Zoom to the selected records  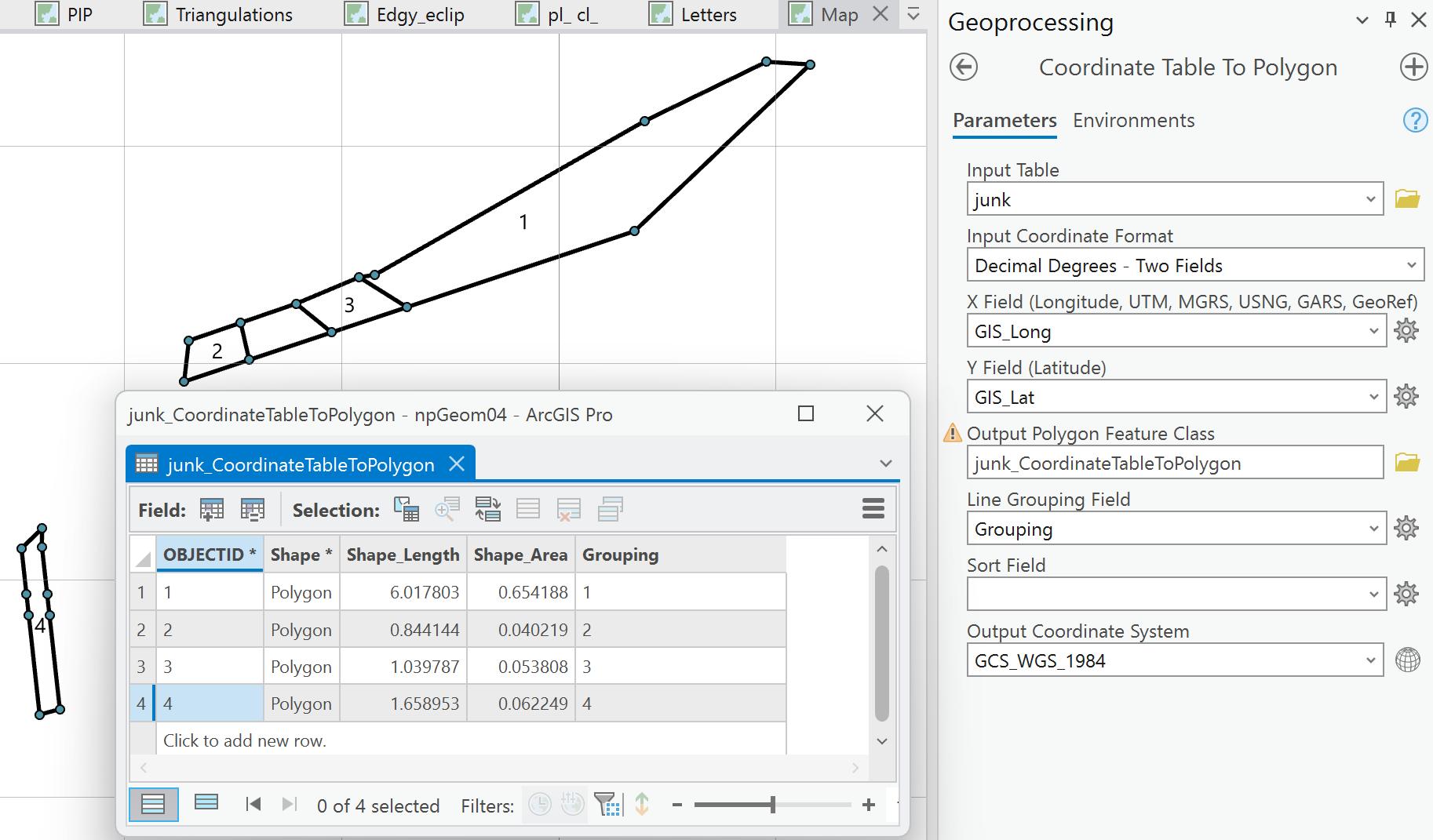[x=447, y=509]
